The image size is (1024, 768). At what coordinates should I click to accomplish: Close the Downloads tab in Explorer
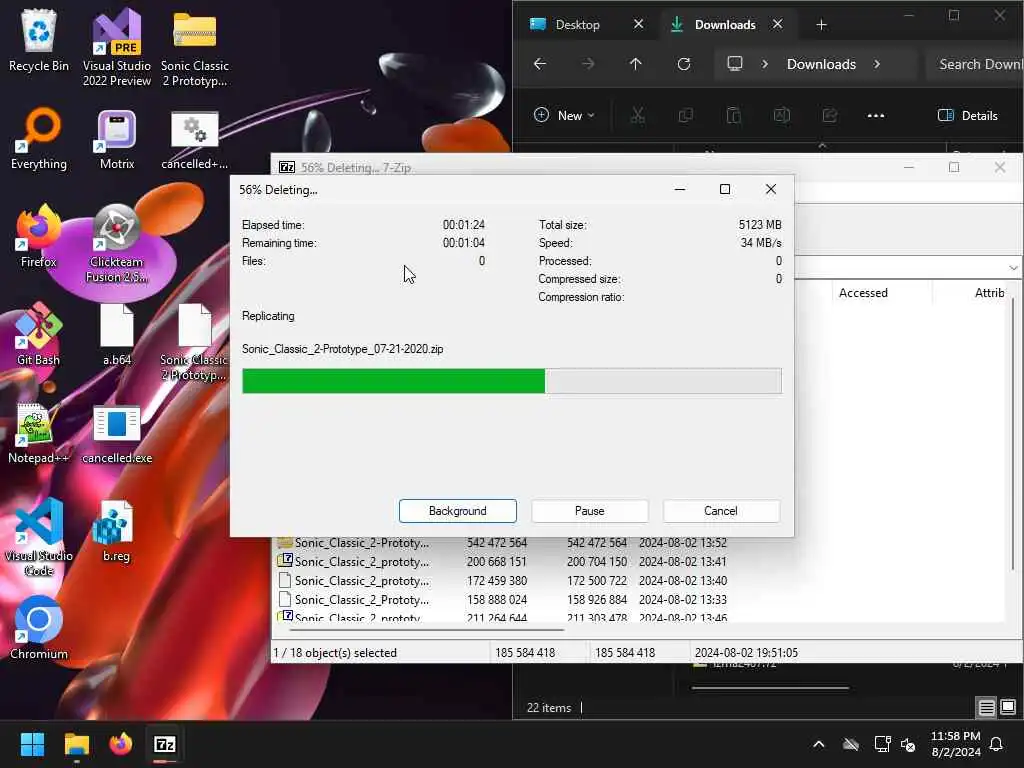(777, 24)
